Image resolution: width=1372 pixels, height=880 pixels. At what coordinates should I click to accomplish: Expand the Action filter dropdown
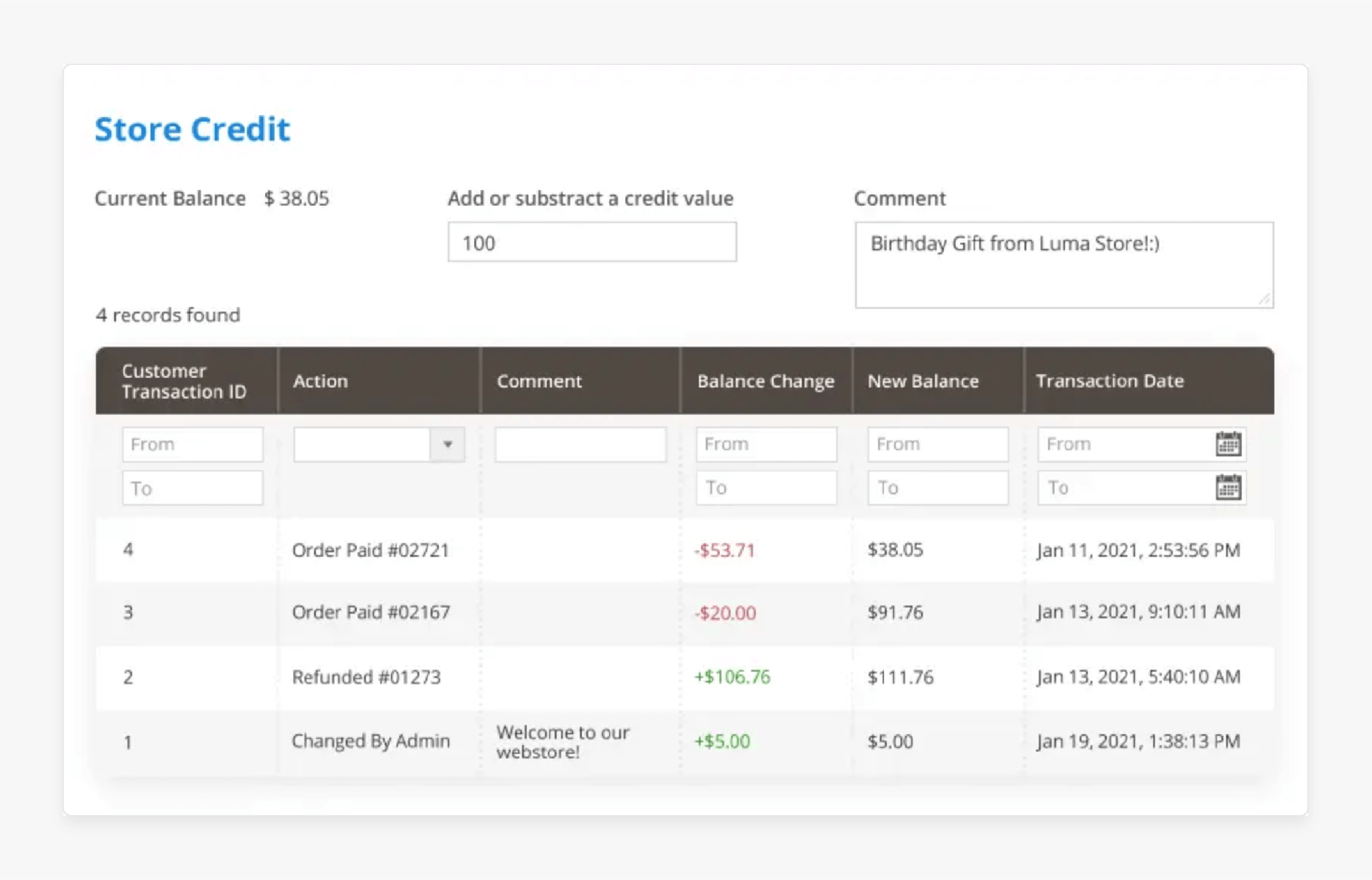coord(447,444)
